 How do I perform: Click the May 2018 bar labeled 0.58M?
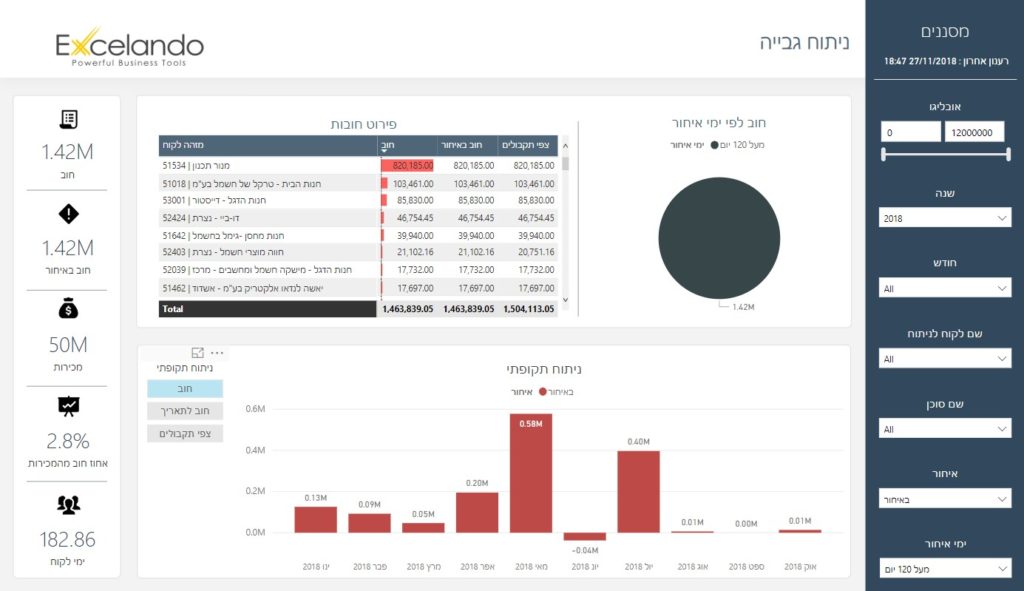coord(530,473)
